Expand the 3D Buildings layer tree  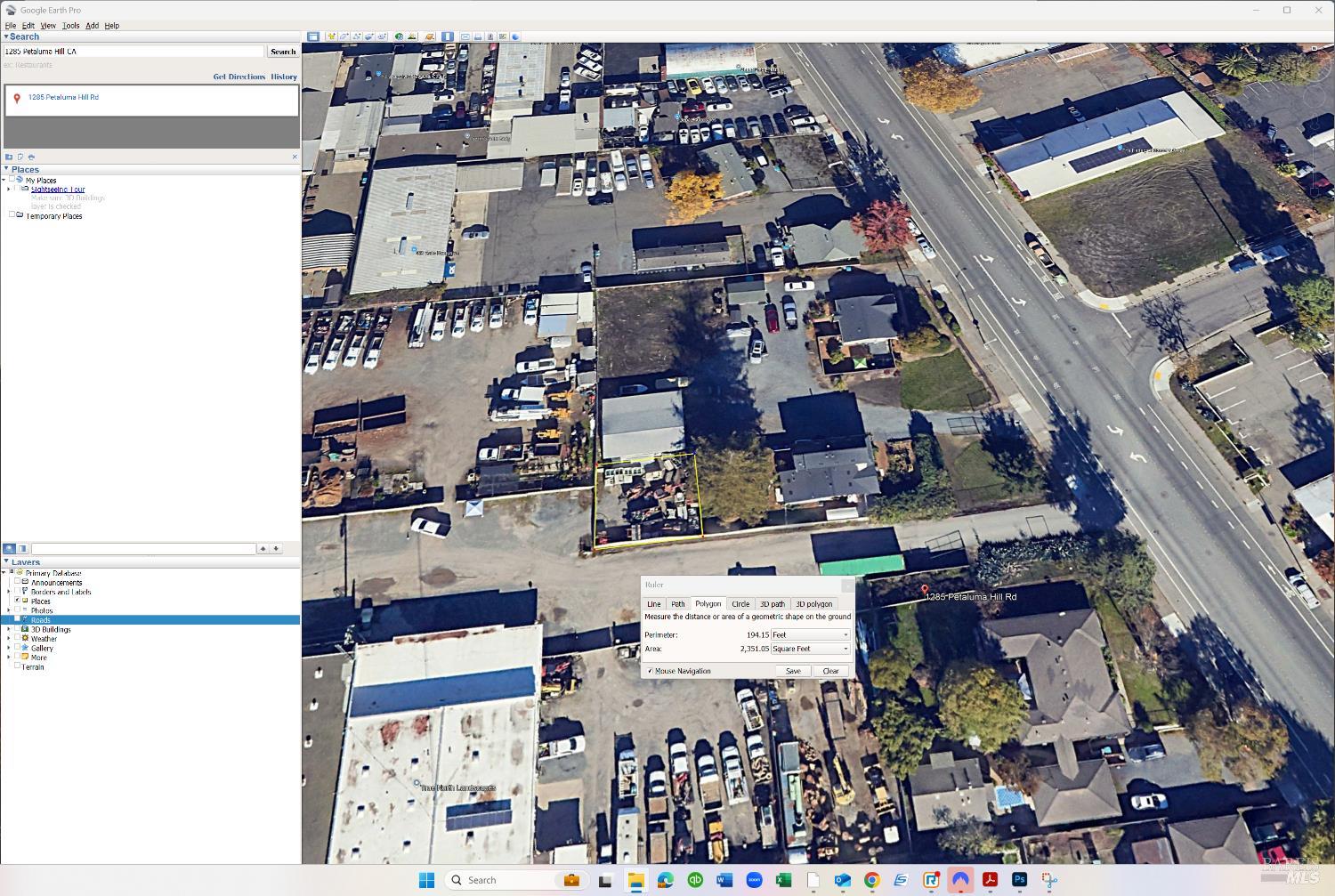9,629
